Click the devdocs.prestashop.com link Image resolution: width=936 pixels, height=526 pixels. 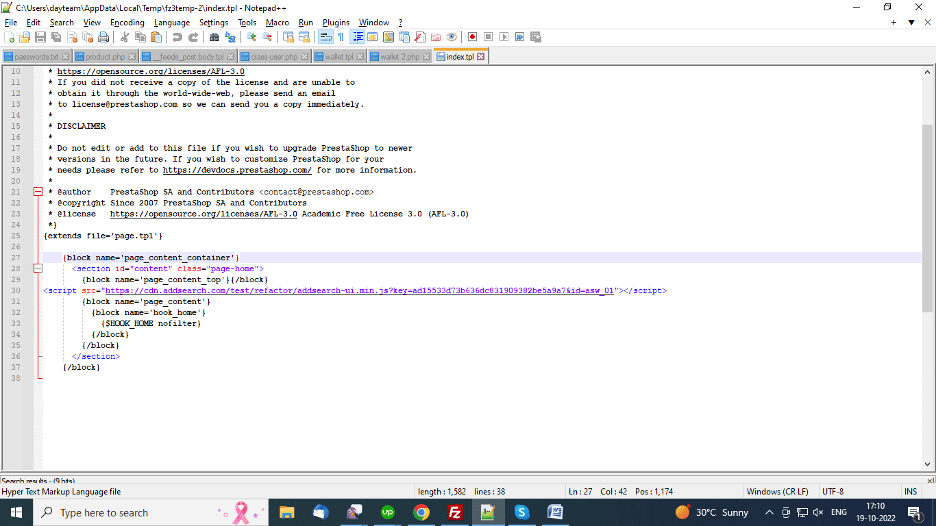237,170
